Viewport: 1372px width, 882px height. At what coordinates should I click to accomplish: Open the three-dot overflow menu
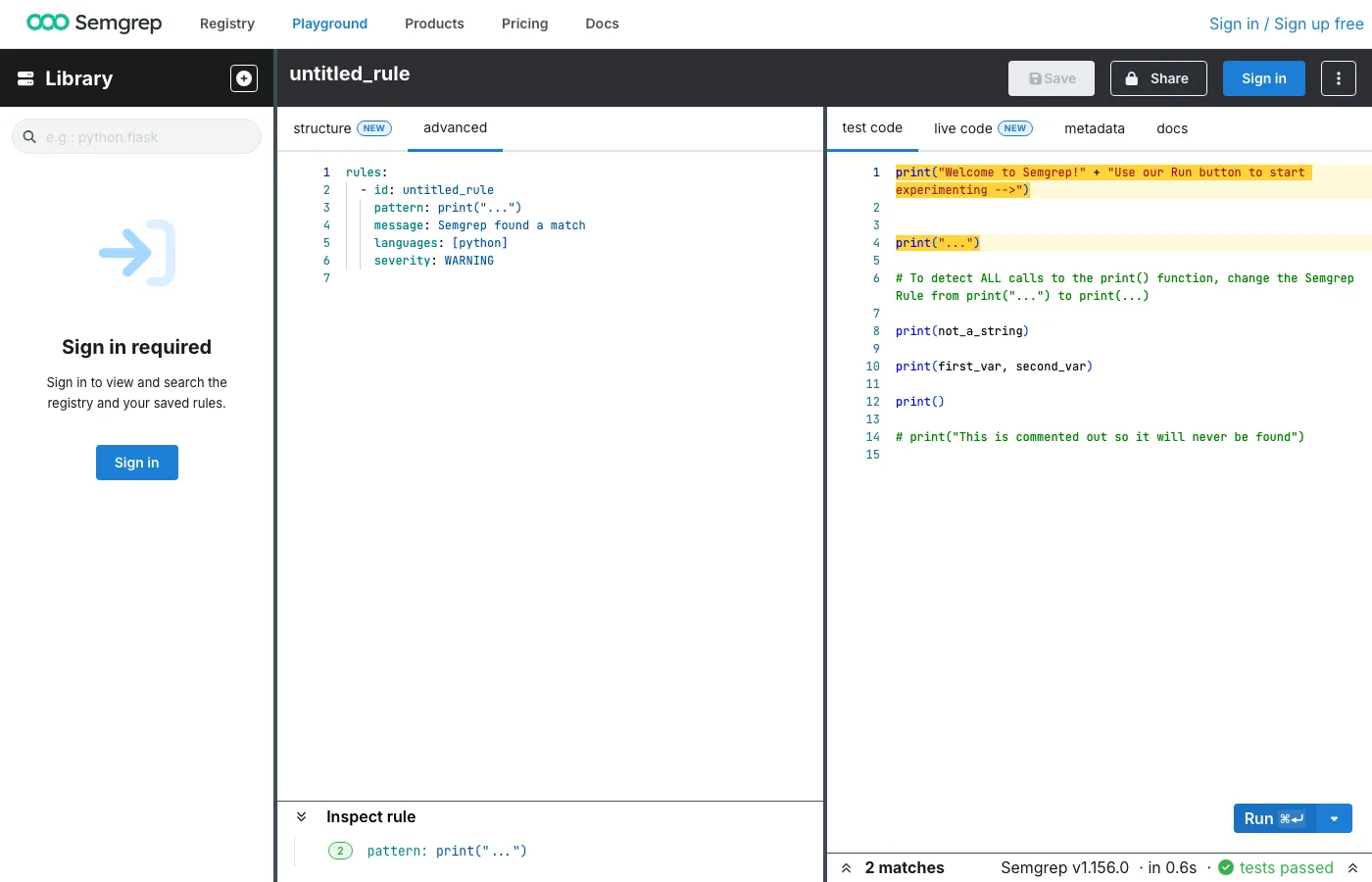pos(1338,77)
